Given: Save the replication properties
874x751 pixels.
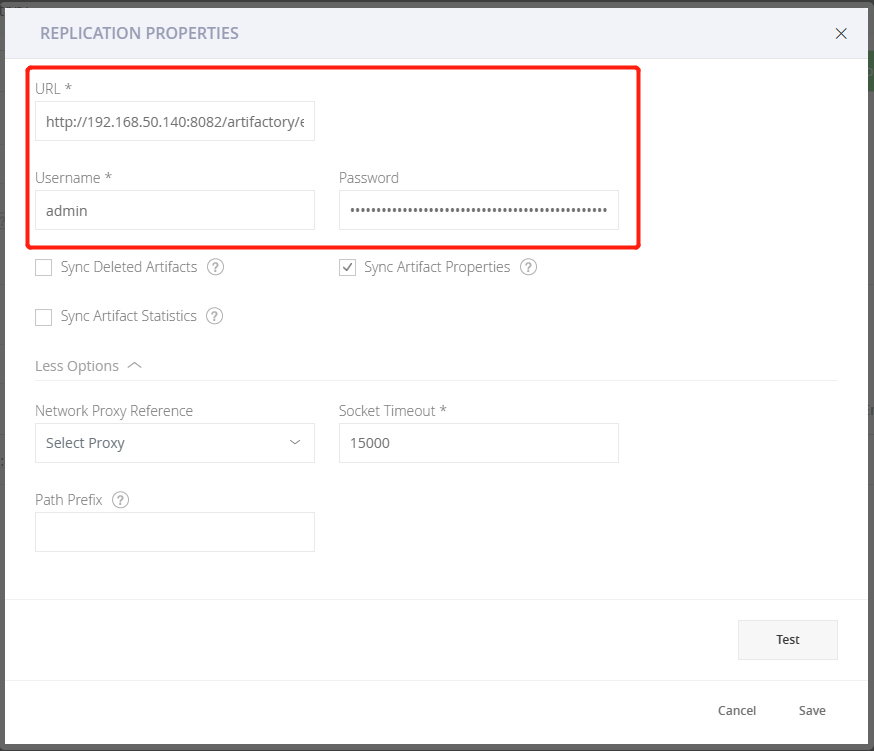Looking at the screenshot, I should click(812, 710).
